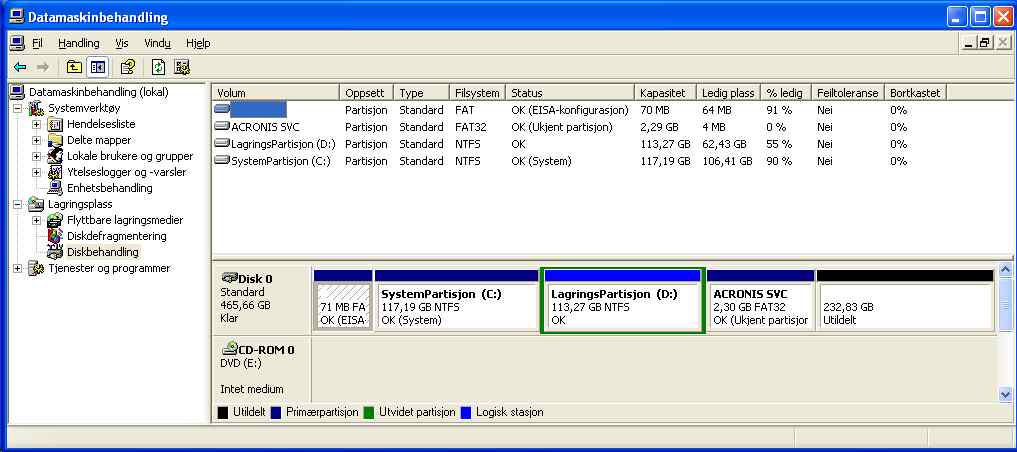
Task: Click the Delte mapper folder icon
Action: (x=56, y=140)
